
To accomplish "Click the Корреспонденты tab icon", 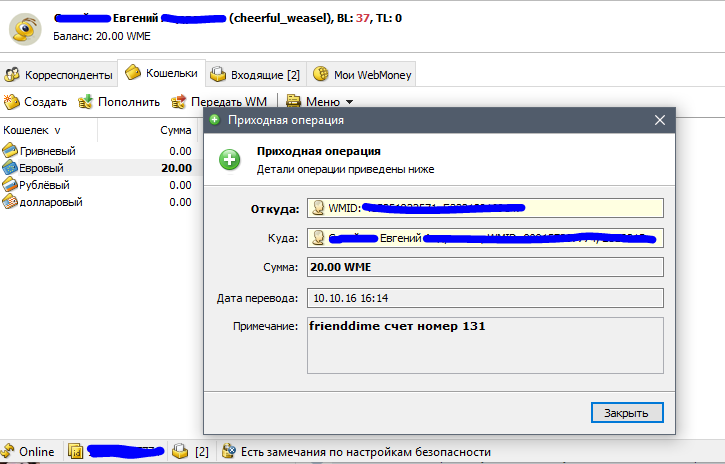I will tap(12, 74).
